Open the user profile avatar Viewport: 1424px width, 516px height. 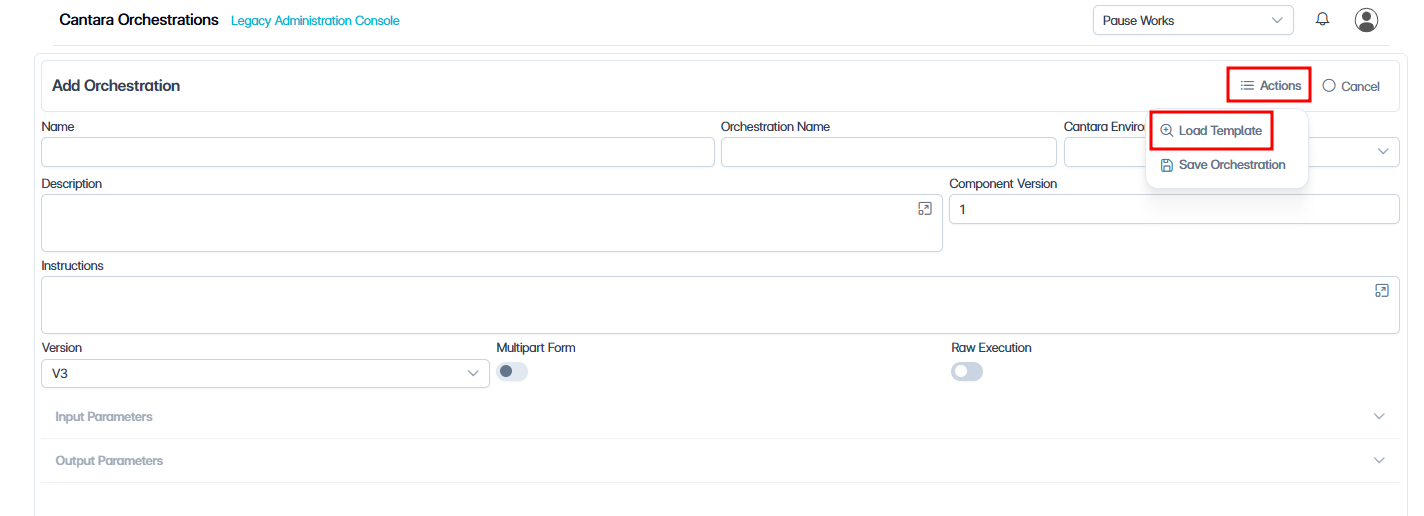[1366, 19]
